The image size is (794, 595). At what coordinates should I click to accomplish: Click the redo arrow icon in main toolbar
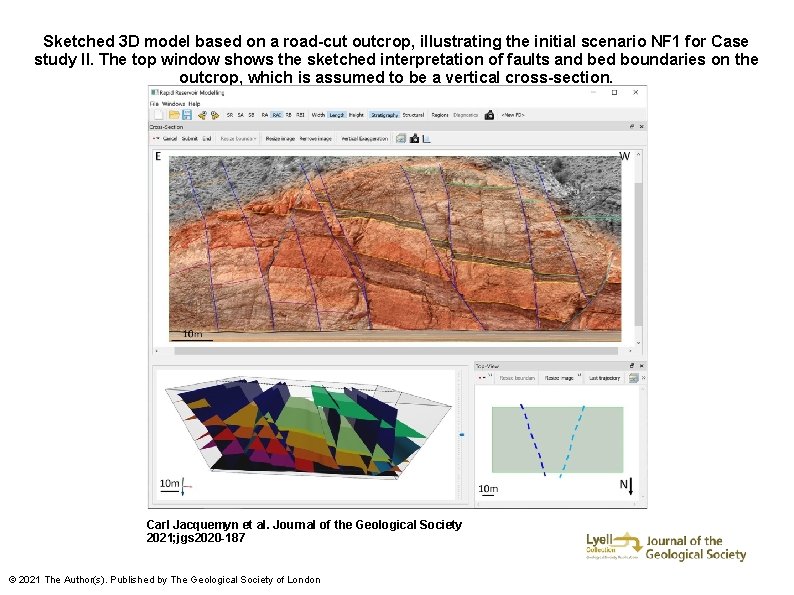click(215, 115)
